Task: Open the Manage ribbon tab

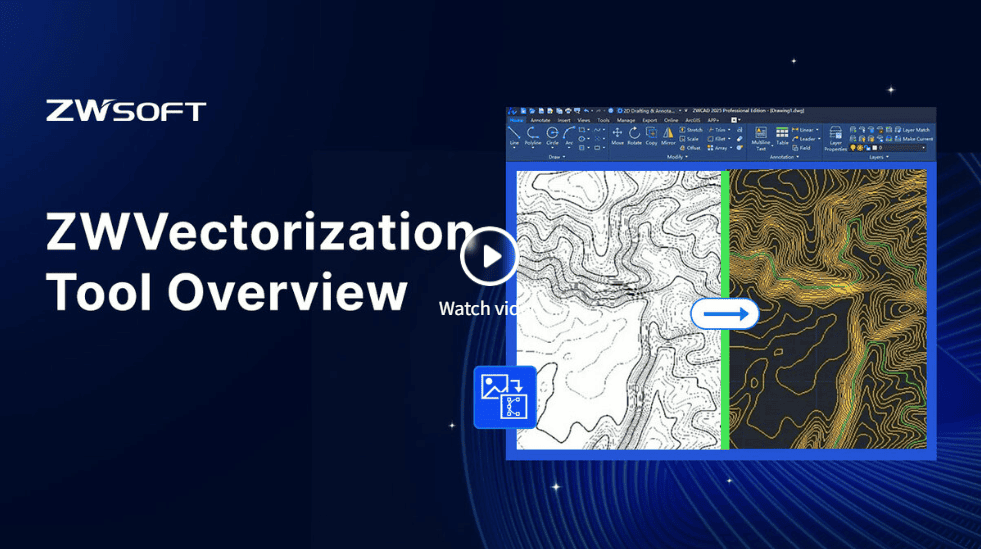Action: [626, 120]
